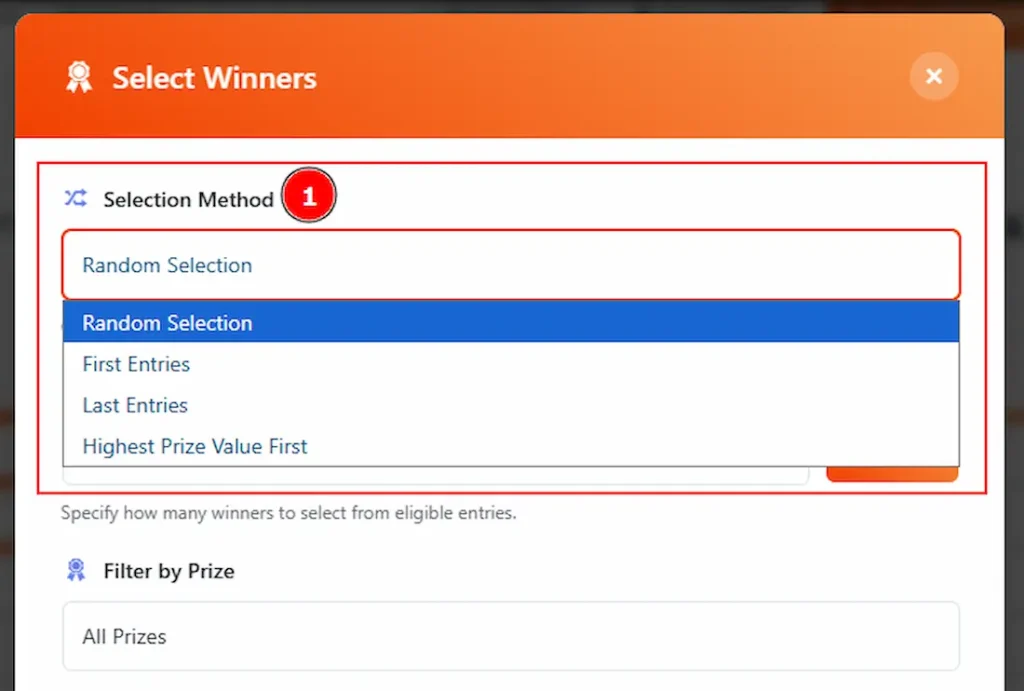The image size is (1024, 691).
Task: Select Highest Prize Value First option
Action: click(195, 446)
